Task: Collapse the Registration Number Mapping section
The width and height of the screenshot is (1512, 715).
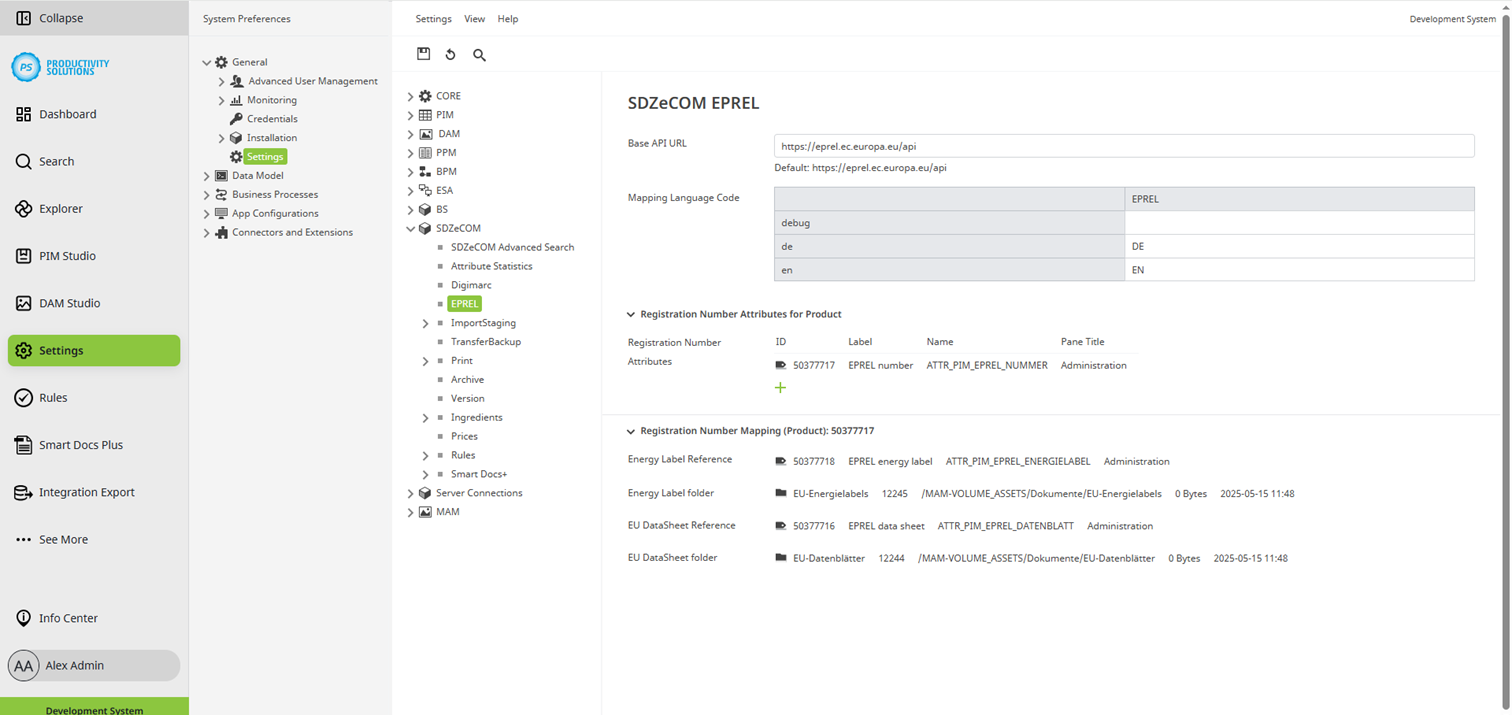Action: [630, 430]
